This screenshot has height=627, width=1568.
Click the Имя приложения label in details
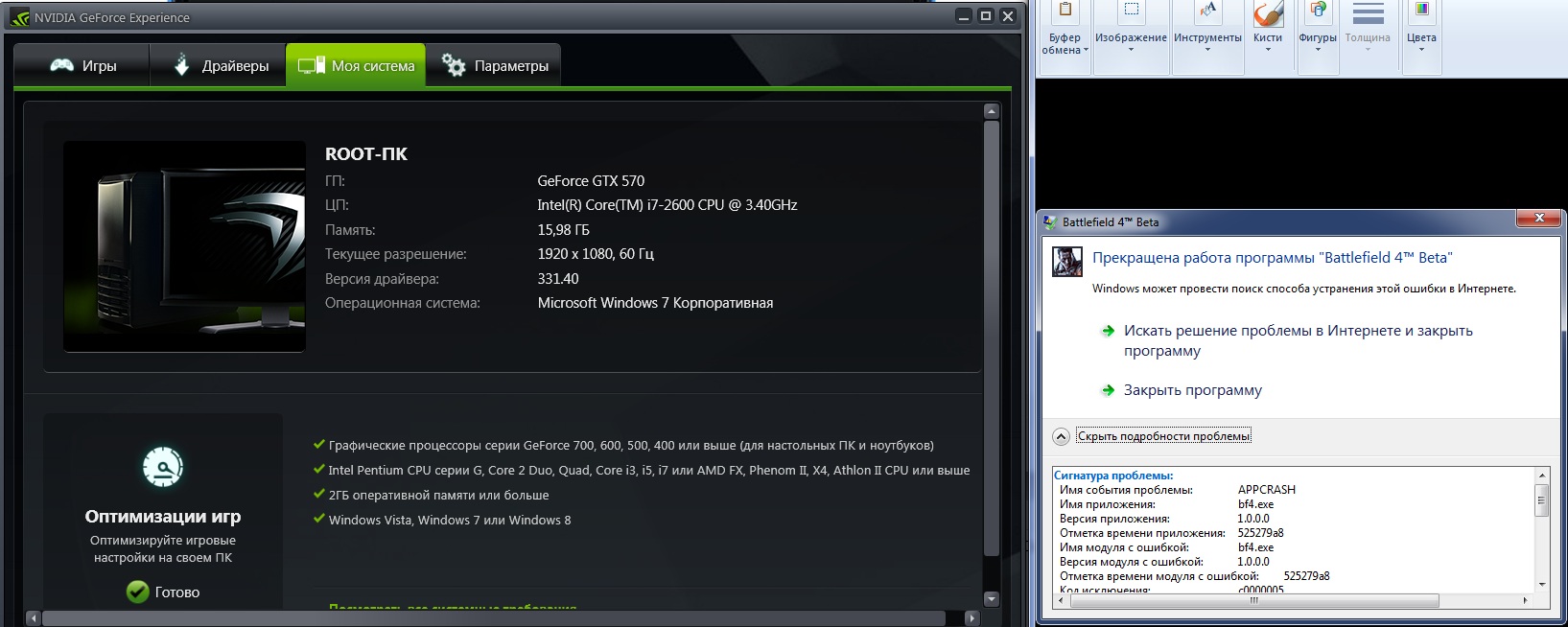[1107, 504]
